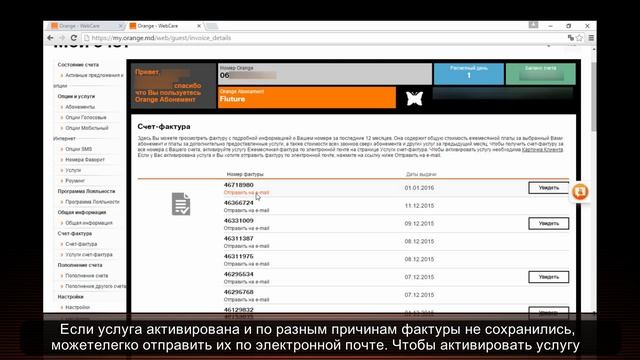Image resolution: width=640 pixels, height=360 pixels.
Task: Open the Абонементы sidebar link
Action: point(80,107)
